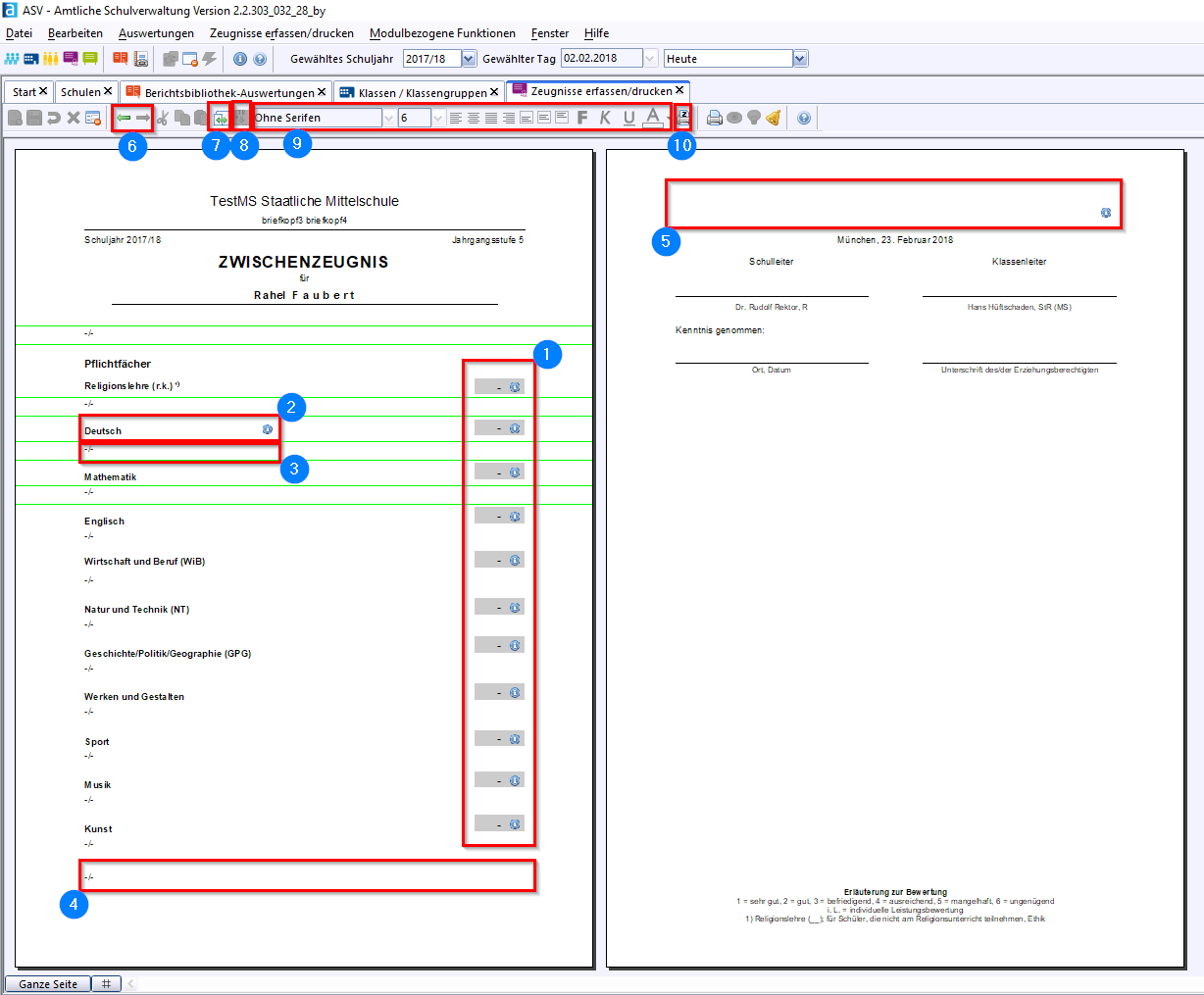Toggle bold (F) formatting
This screenshot has width=1204, height=995.
pos(582,118)
